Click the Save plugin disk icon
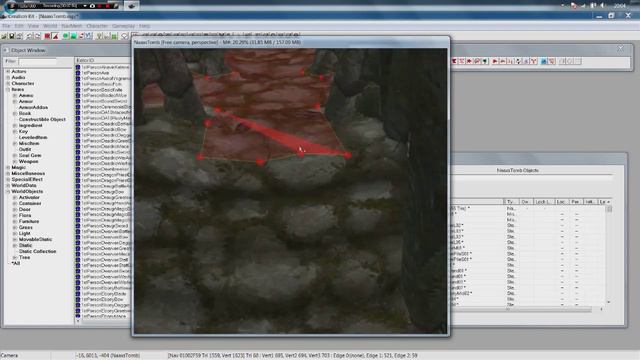 point(12,36)
